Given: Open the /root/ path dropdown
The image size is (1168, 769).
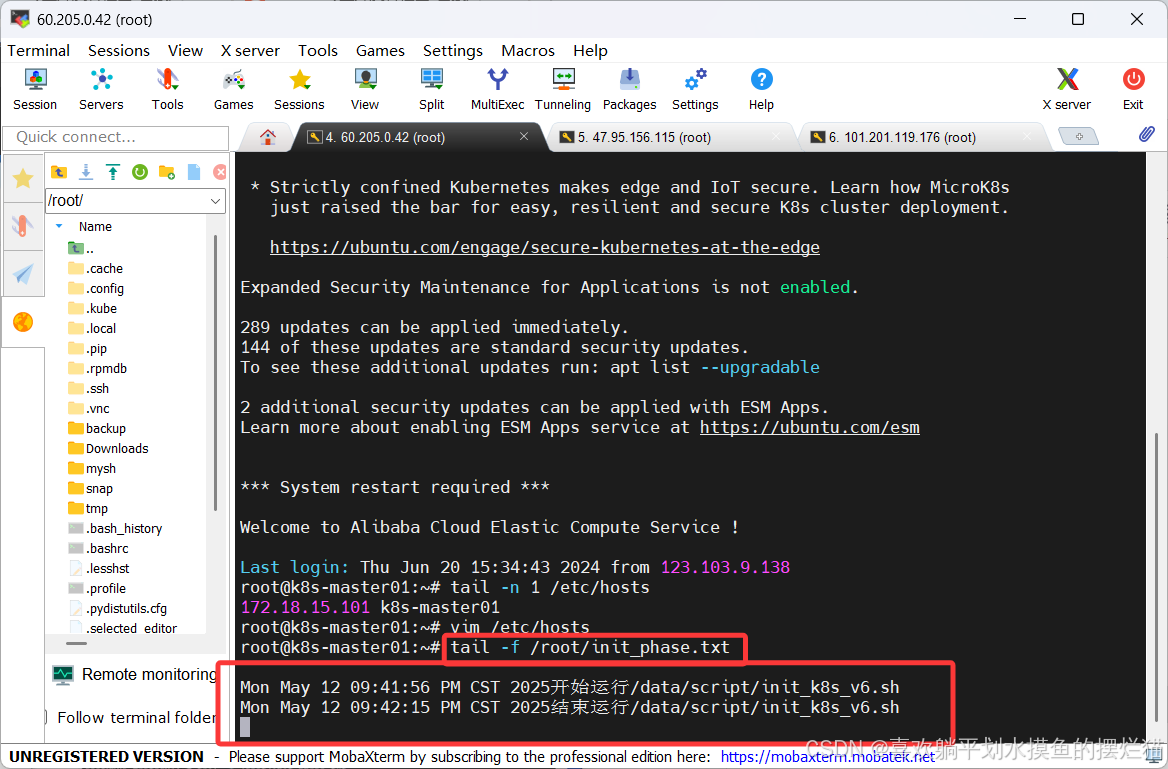Looking at the screenshot, I should pos(215,201).
